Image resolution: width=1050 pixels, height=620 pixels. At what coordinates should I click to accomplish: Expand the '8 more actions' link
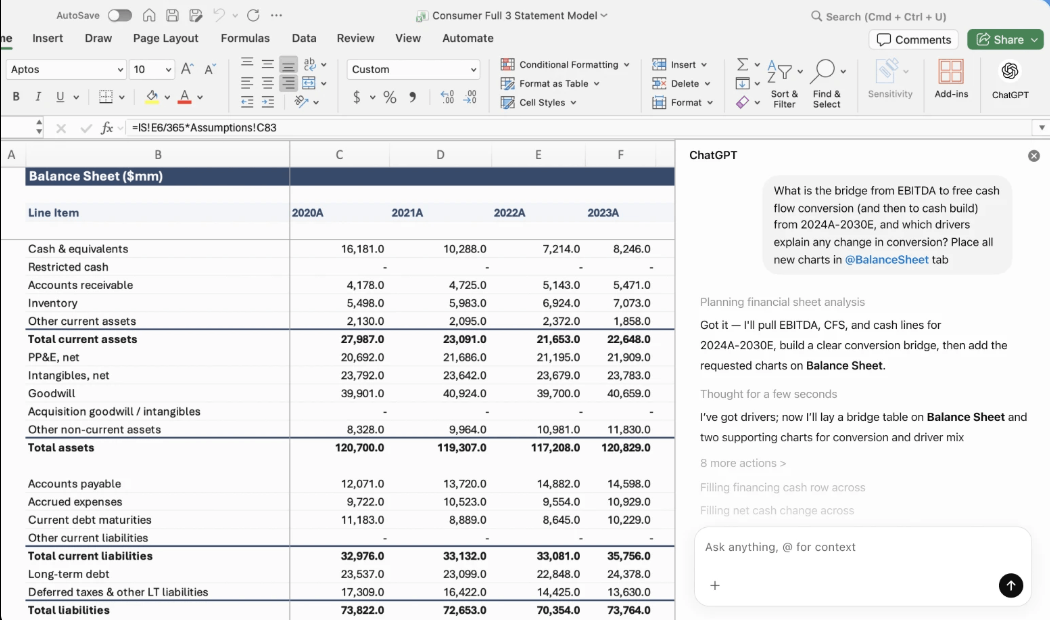pos(743,463)
